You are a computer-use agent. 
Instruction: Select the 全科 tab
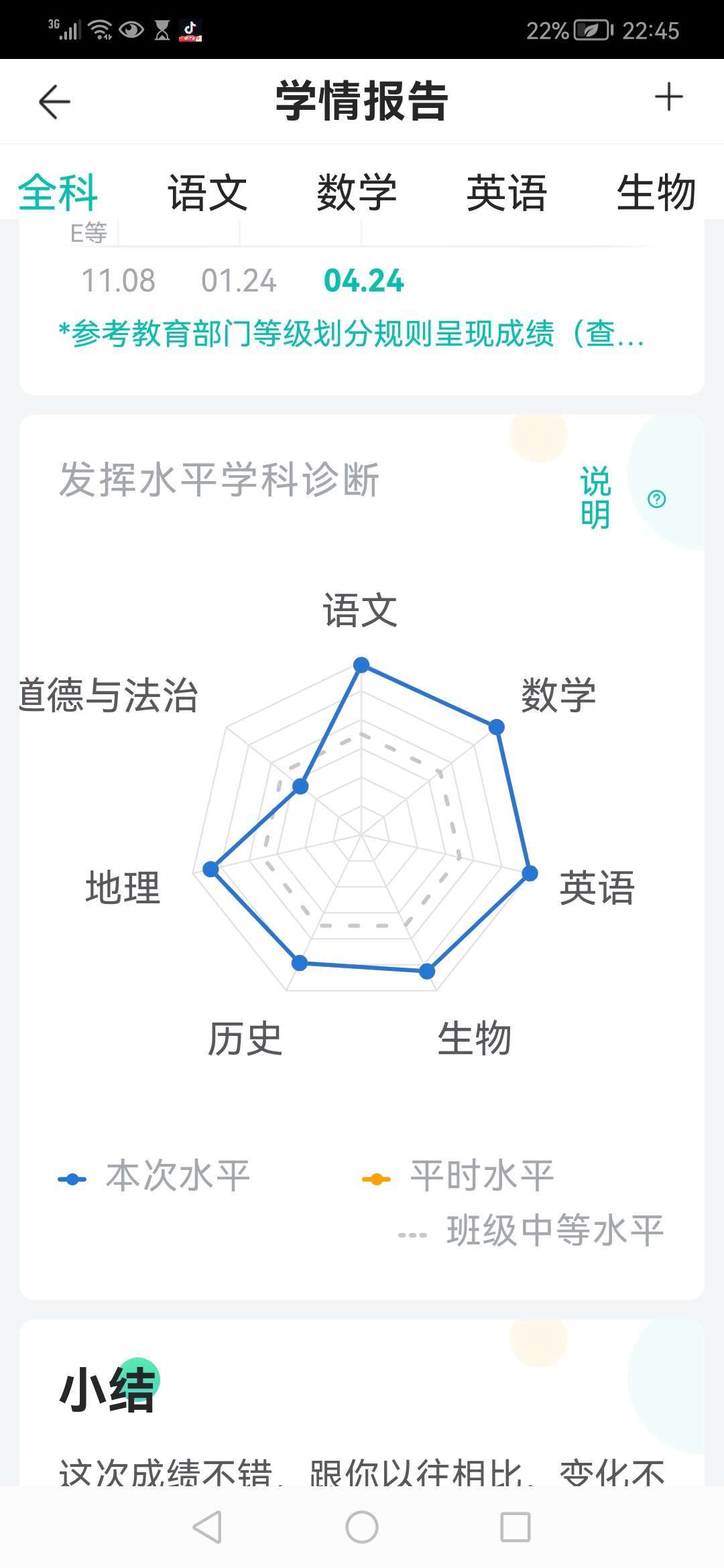pos(58,193)
